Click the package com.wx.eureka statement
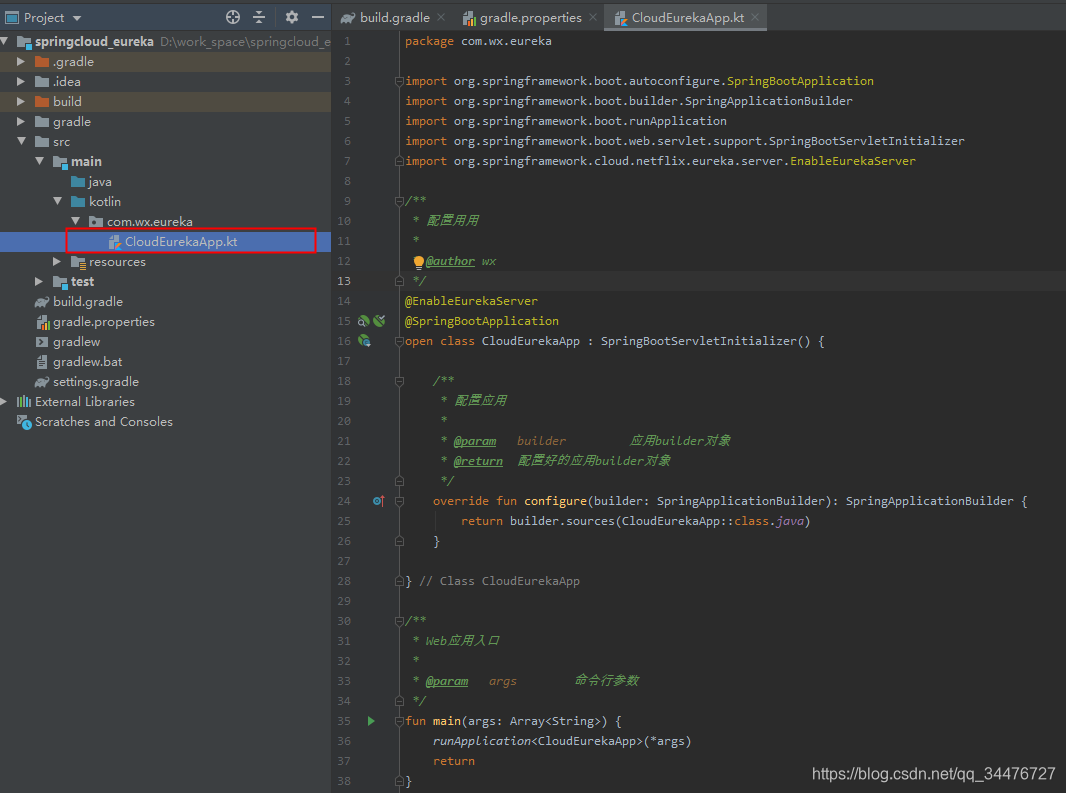 point(478,41)
